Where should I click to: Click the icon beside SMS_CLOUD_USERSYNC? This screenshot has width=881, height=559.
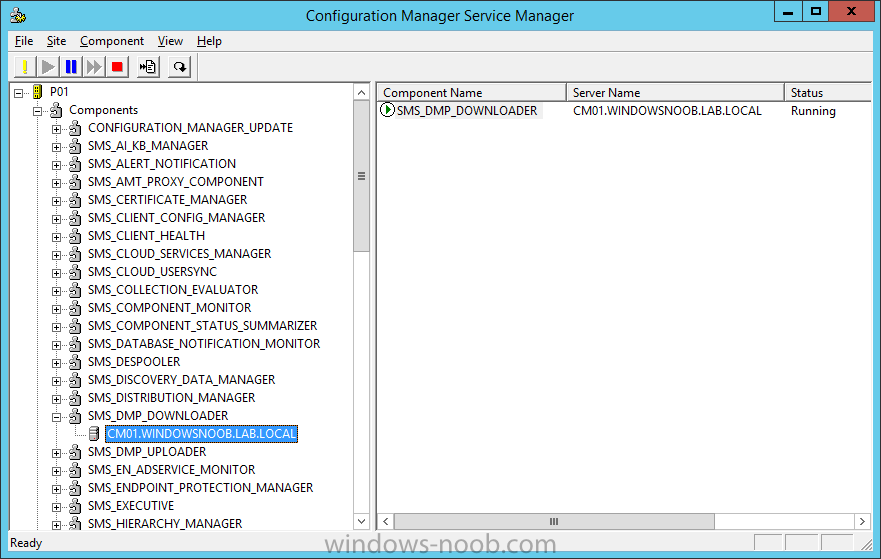[75, 272]
